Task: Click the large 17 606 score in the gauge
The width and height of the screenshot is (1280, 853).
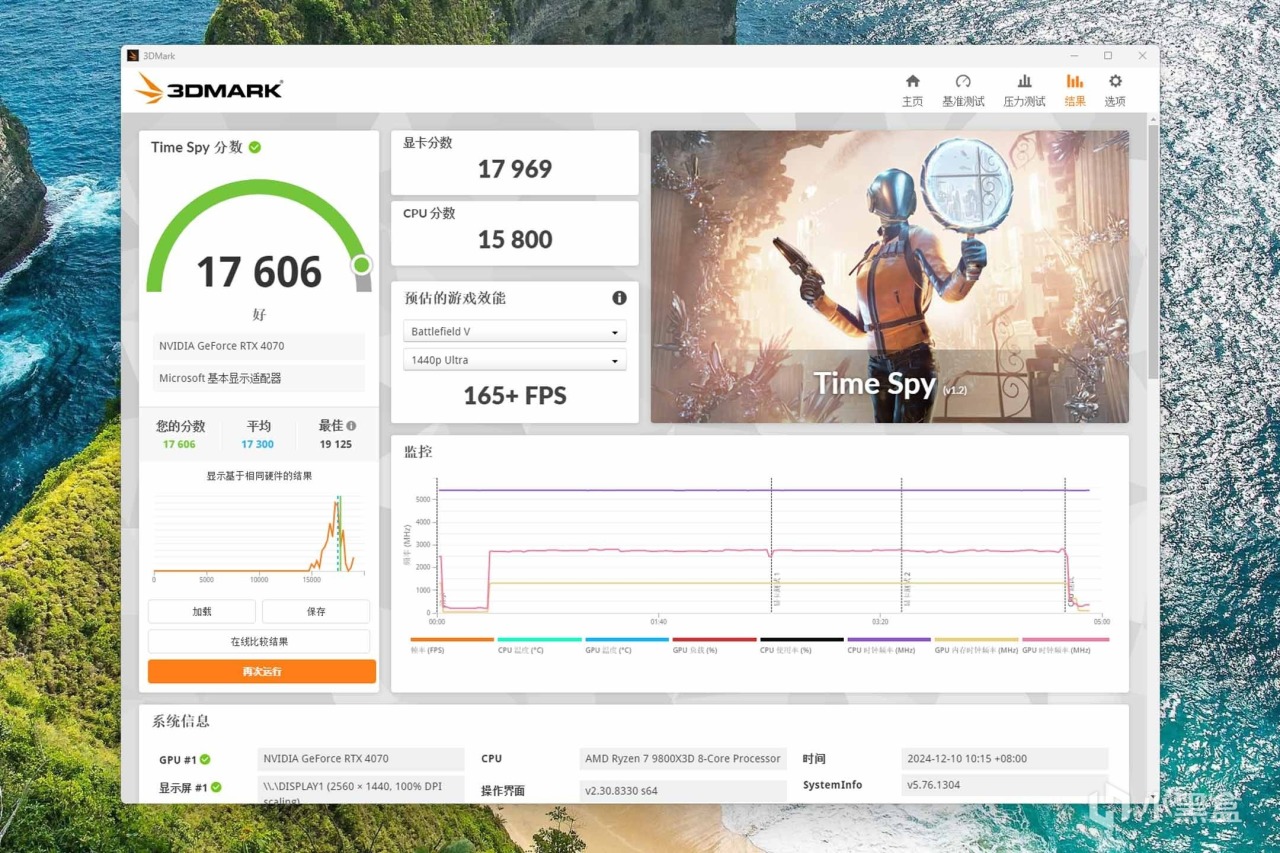Action: pyautogui.click(x=259, y=272)
